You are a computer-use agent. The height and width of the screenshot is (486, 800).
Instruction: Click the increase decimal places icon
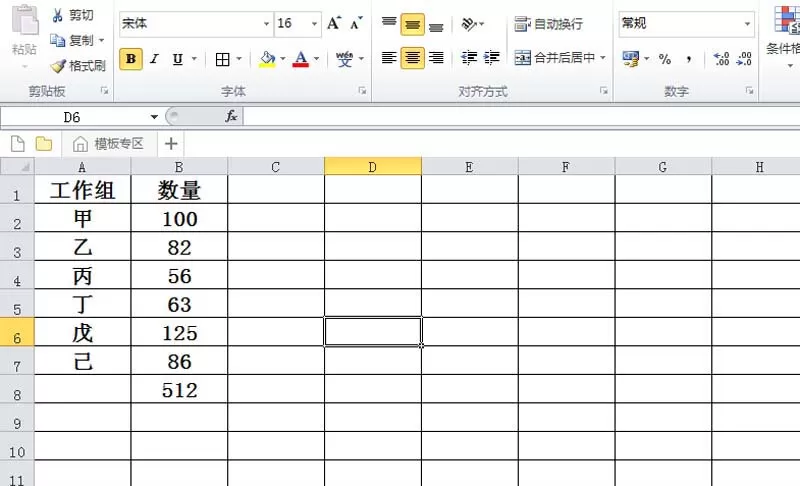[x=721, y=59]
